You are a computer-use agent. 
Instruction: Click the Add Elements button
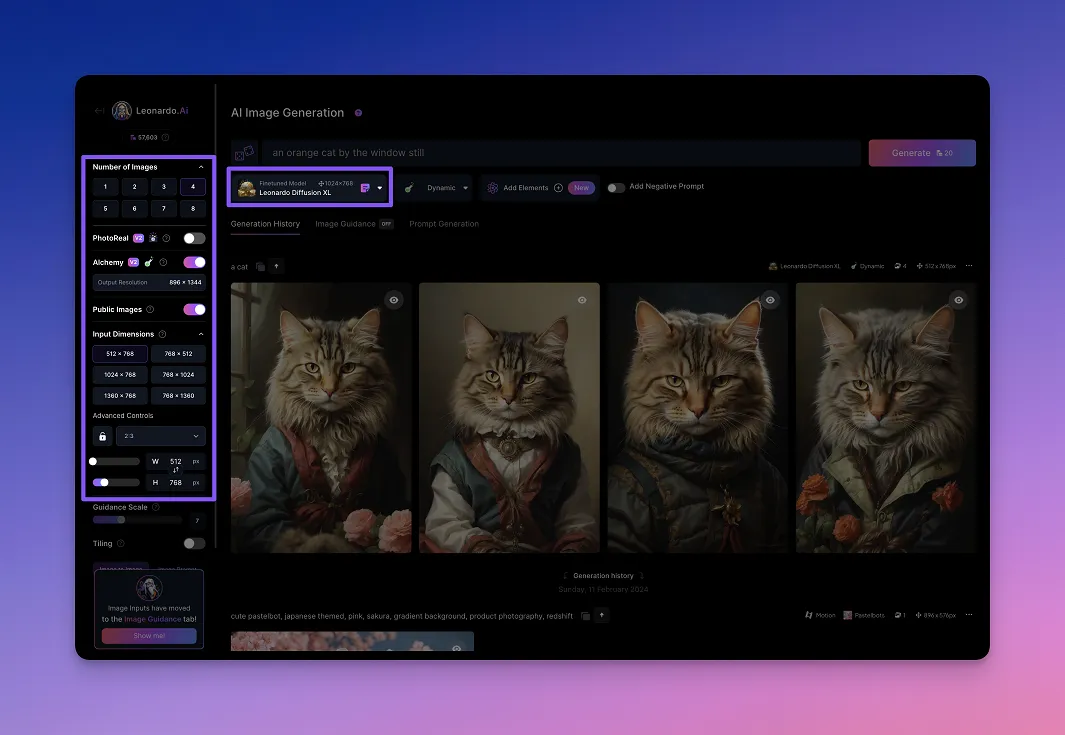(541, 188)
